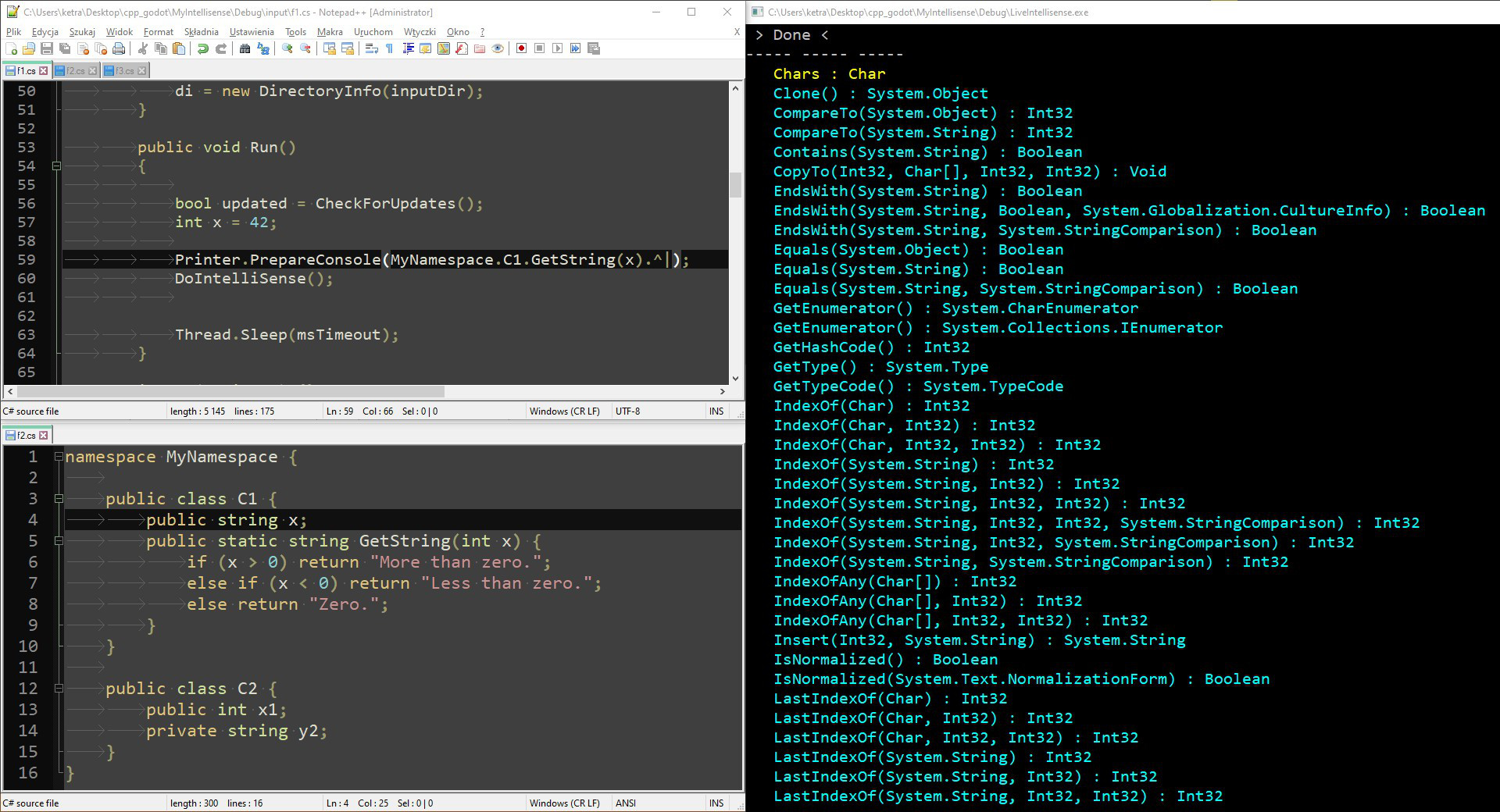The width and height of the screenshot is (1500, 812).
Task: Click the INS indicator in the status bar
Action: click(716, 411)
